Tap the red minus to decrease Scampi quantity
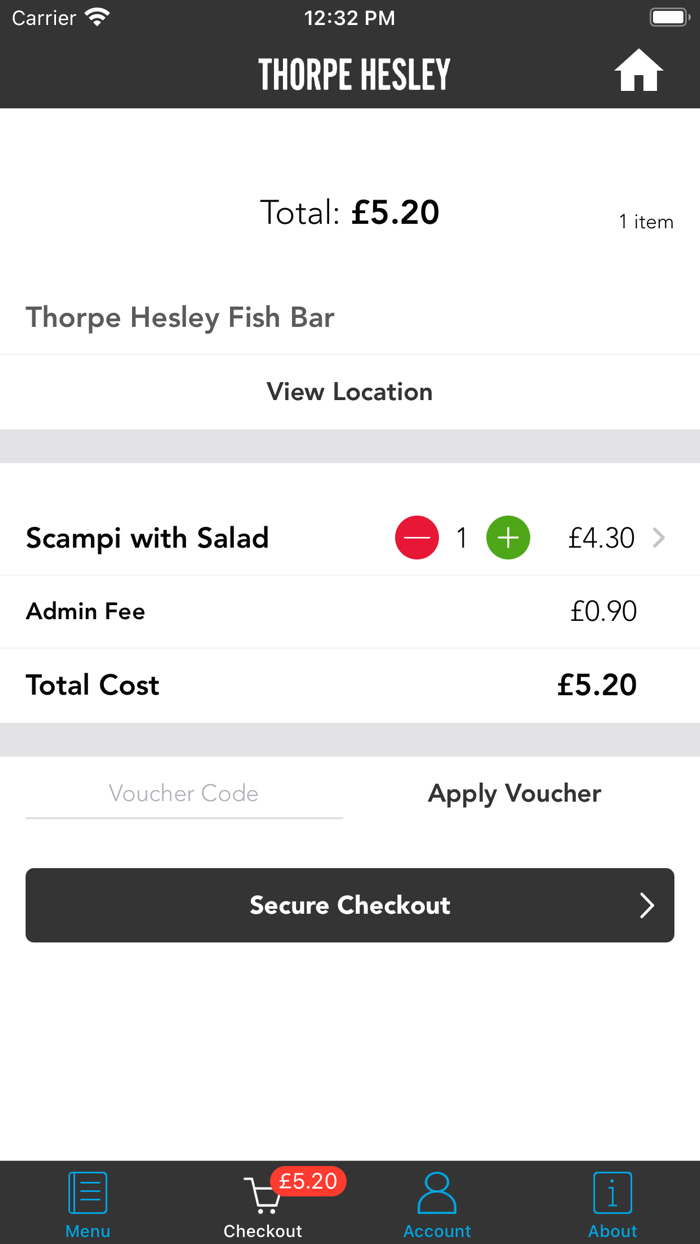700x1244 pixels. click(417, 537)
